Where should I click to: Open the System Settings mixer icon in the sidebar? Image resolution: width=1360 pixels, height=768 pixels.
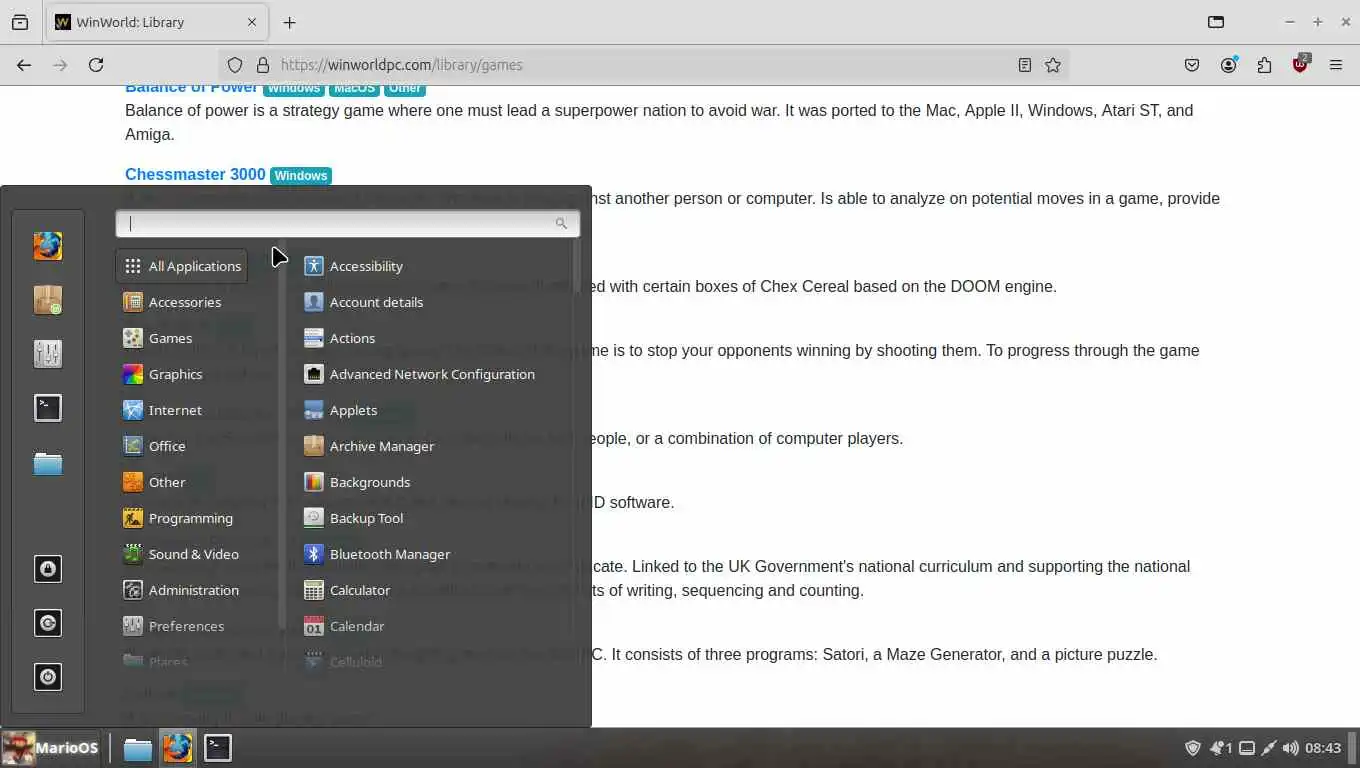pos(48,353)
